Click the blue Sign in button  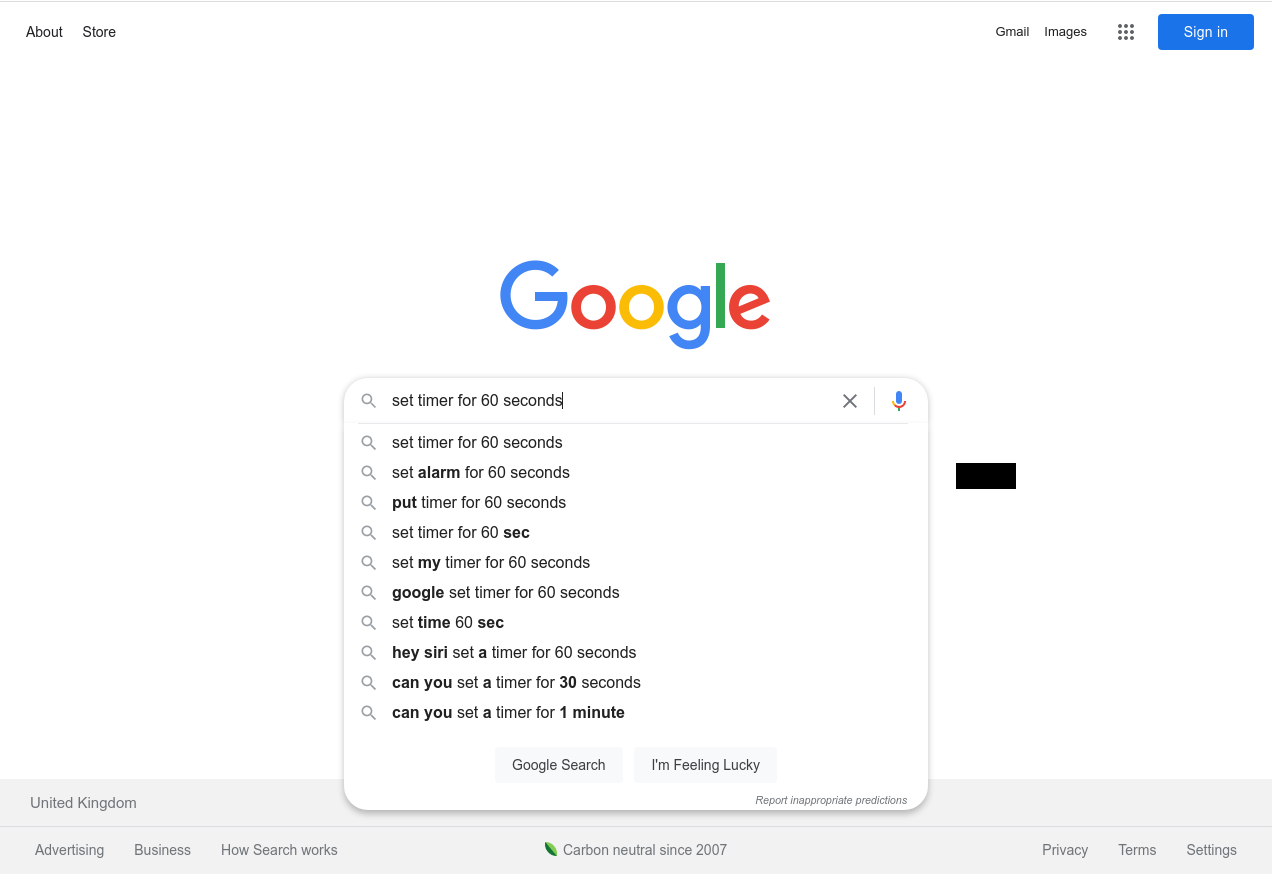click(1206, 32)
